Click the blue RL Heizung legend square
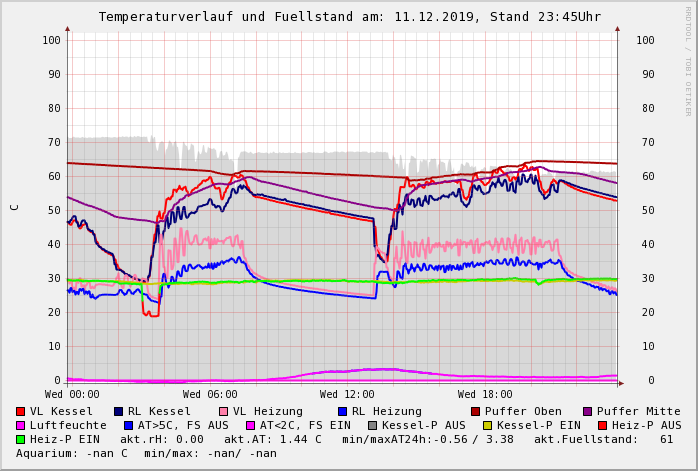698x471 pixels. (342, 411)
